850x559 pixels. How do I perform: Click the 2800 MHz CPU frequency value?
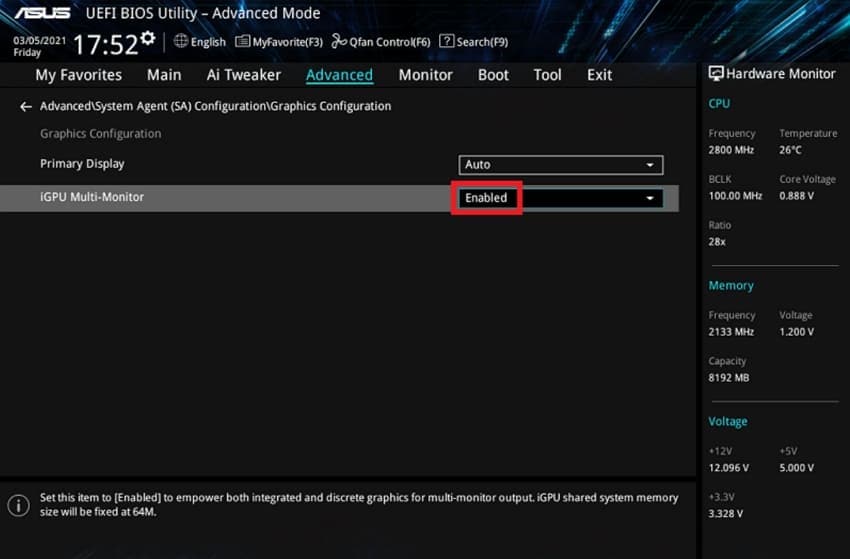[731, 150]
